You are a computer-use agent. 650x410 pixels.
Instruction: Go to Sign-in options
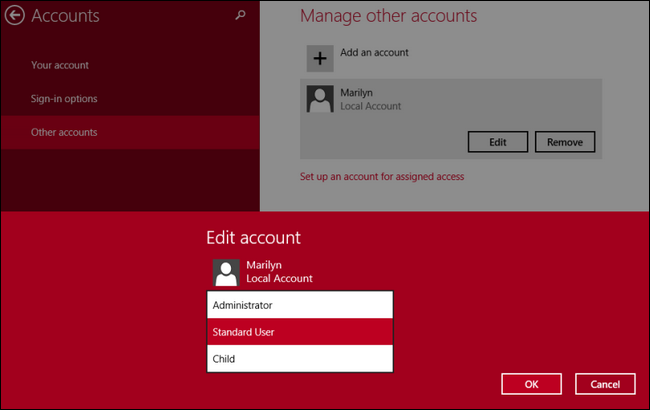point(63,99)
